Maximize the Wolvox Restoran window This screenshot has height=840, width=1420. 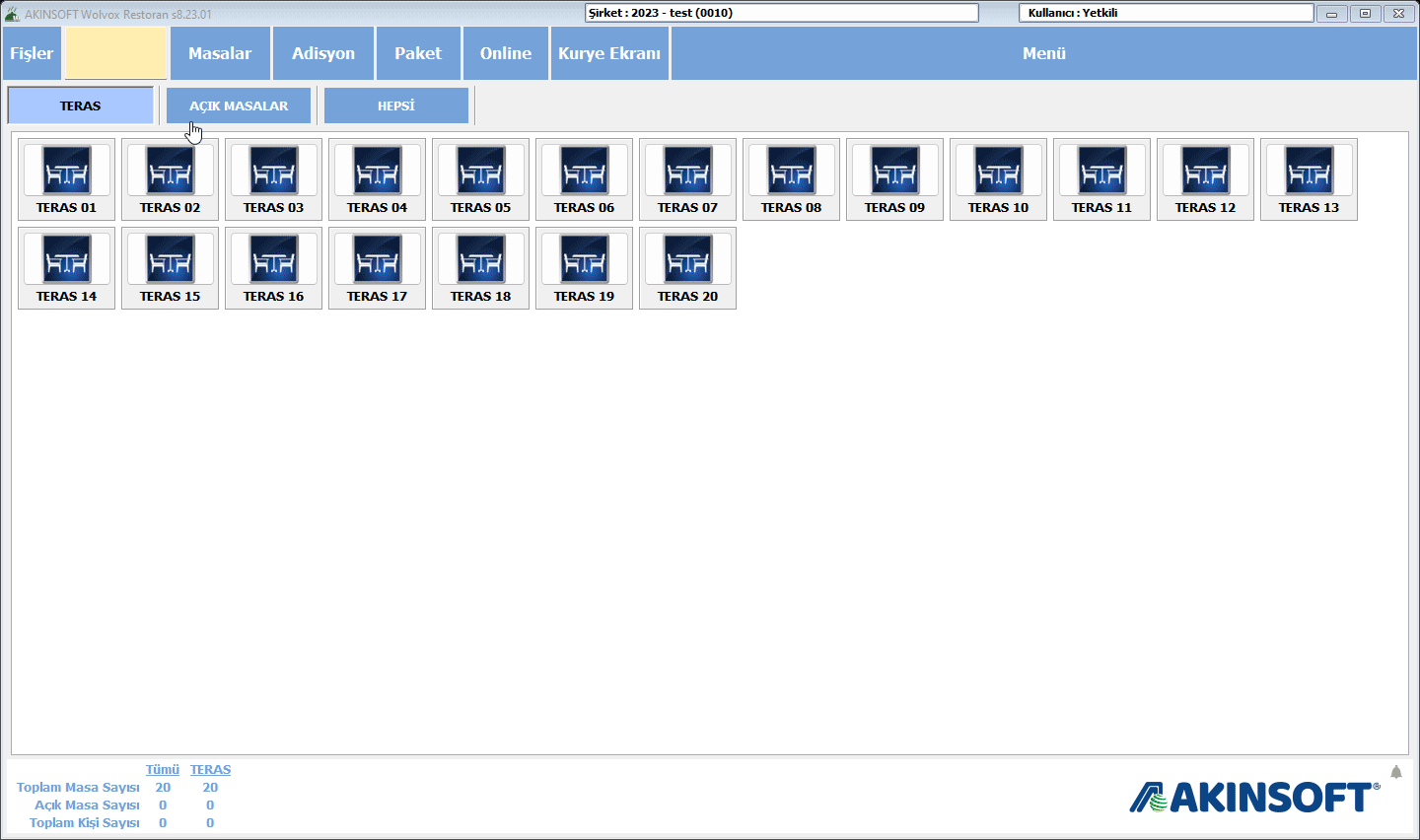click(1366, 14)
